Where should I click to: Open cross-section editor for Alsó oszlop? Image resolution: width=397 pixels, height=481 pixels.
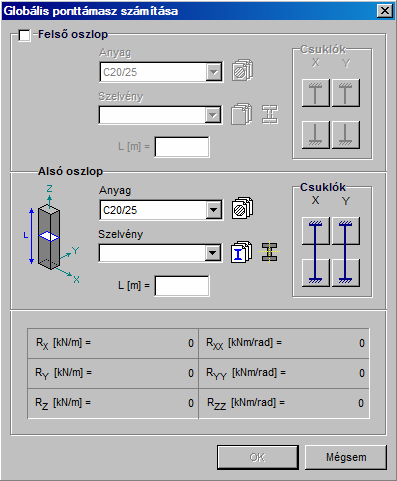click(270, 252)
